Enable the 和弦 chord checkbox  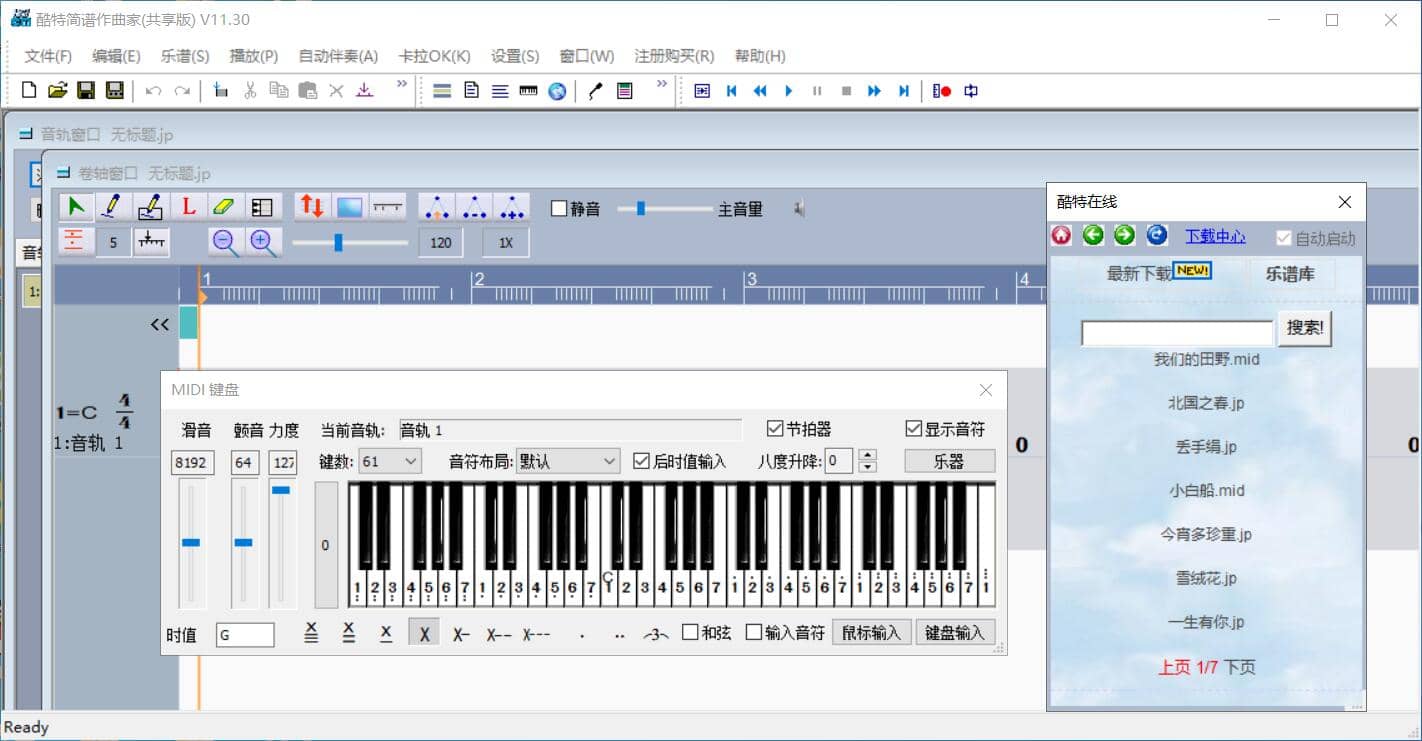690,632
